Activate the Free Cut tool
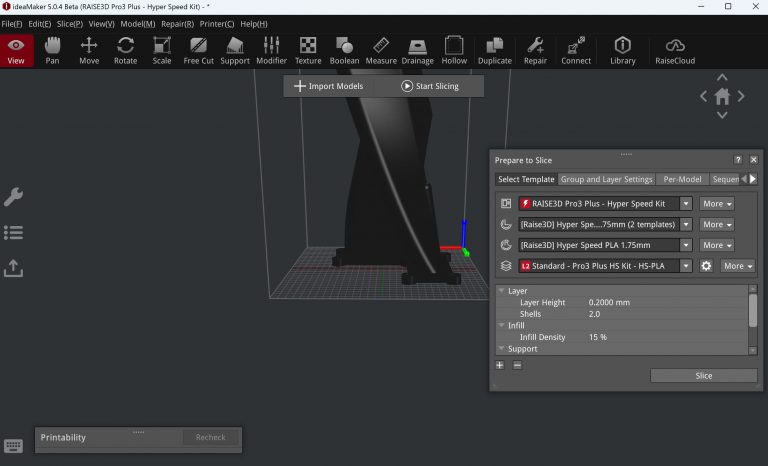This screenshot has height=466, width=768. click(198, 50)
